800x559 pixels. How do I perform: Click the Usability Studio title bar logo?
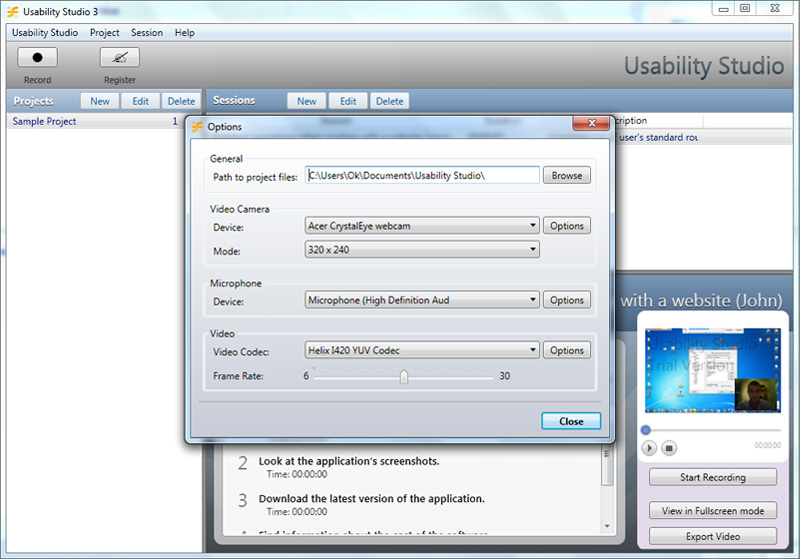tap(13, 11)
